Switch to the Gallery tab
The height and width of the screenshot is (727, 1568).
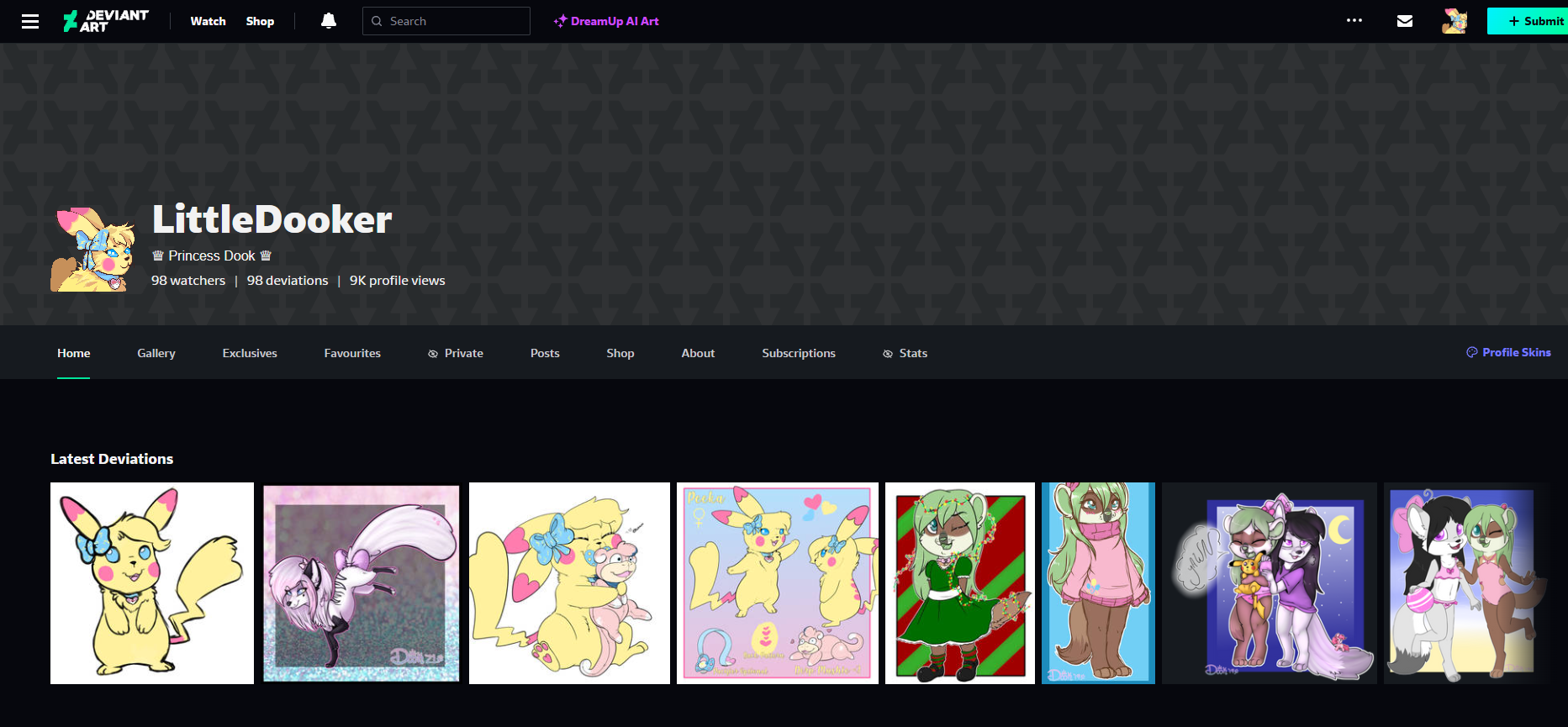[x=156, y=353]
